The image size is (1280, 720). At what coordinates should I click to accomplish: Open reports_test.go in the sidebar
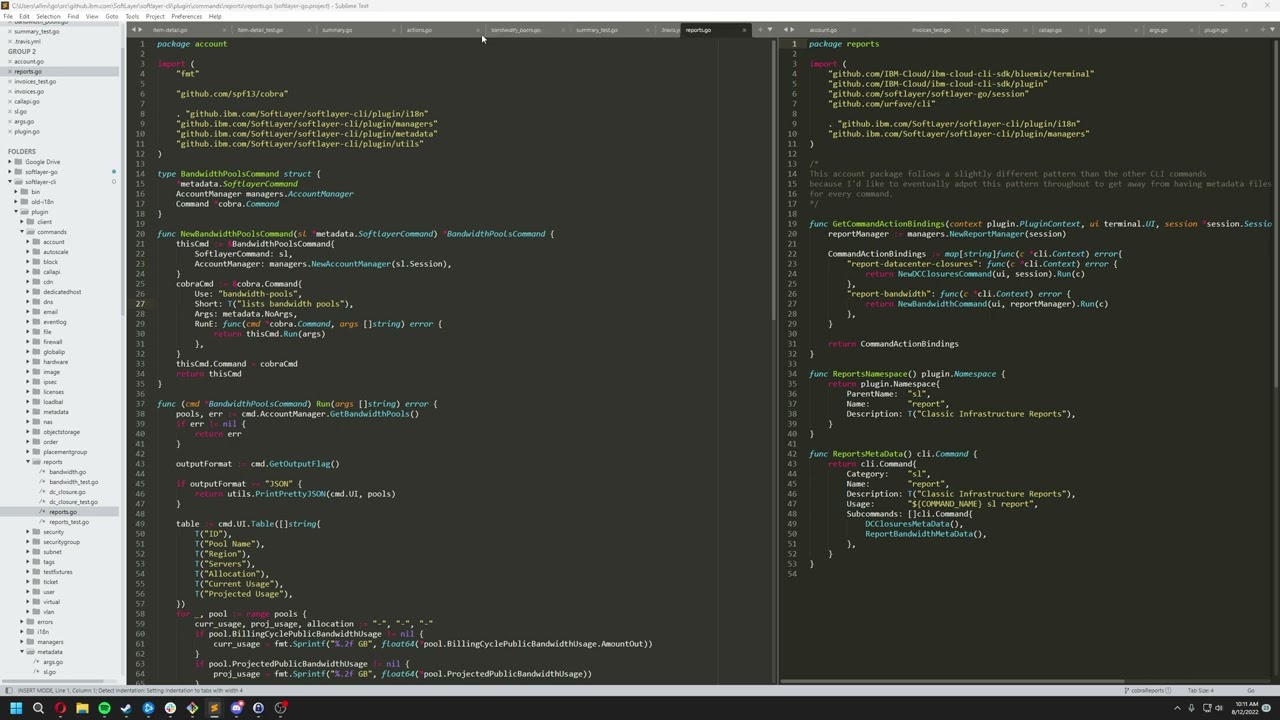68,521
